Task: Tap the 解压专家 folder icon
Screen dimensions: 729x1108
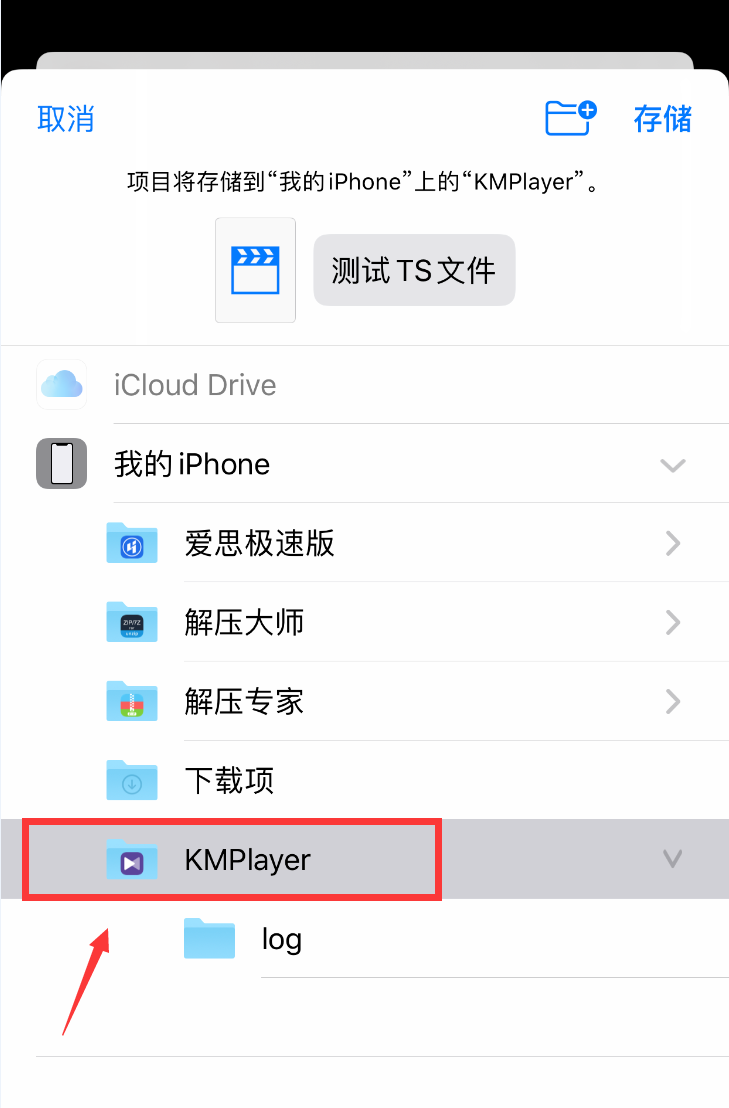Action: (x=132, y=701)
